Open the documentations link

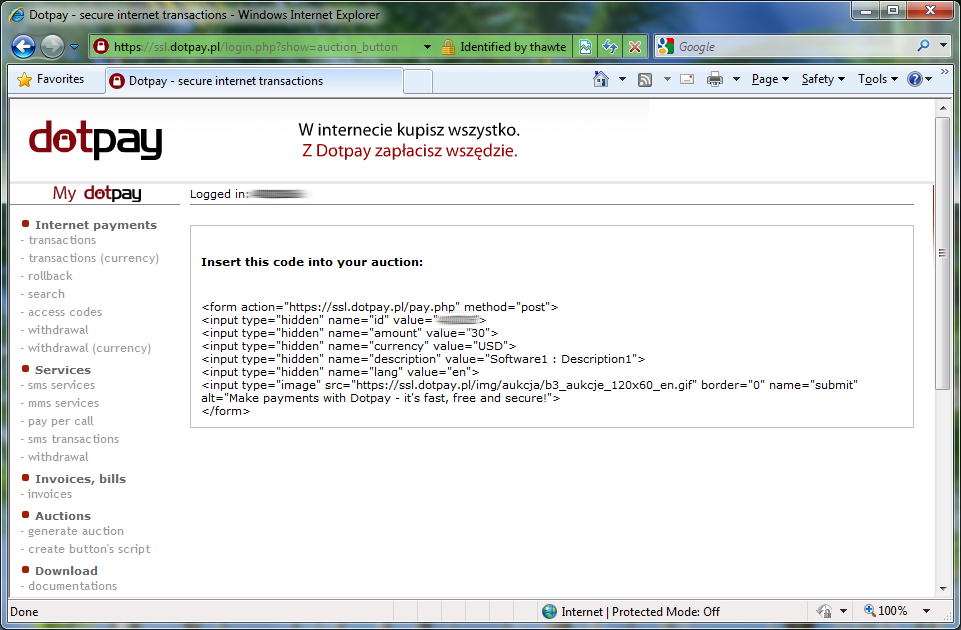click(72, 586)
